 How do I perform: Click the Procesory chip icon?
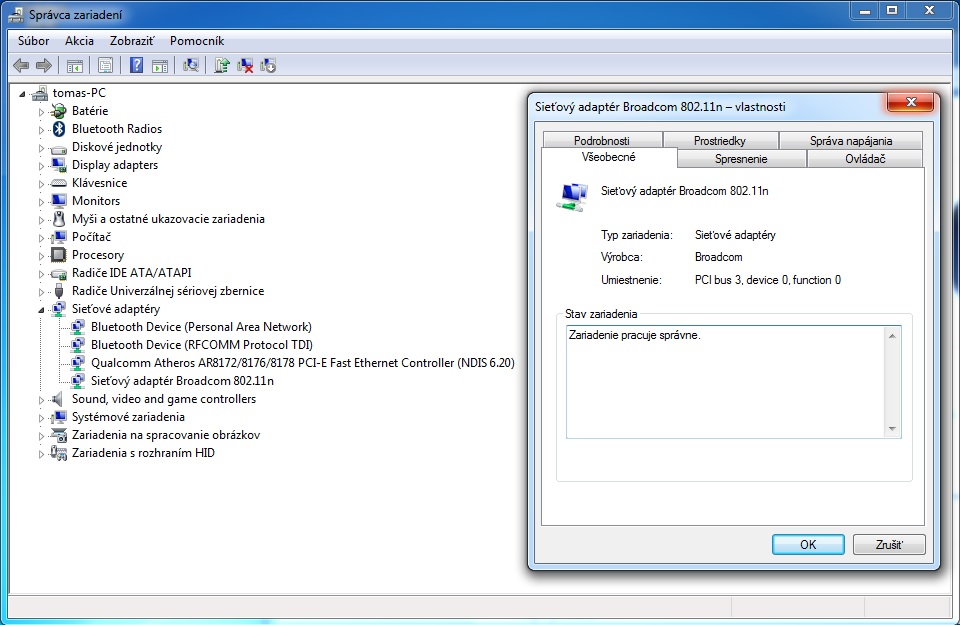point(59,255)
